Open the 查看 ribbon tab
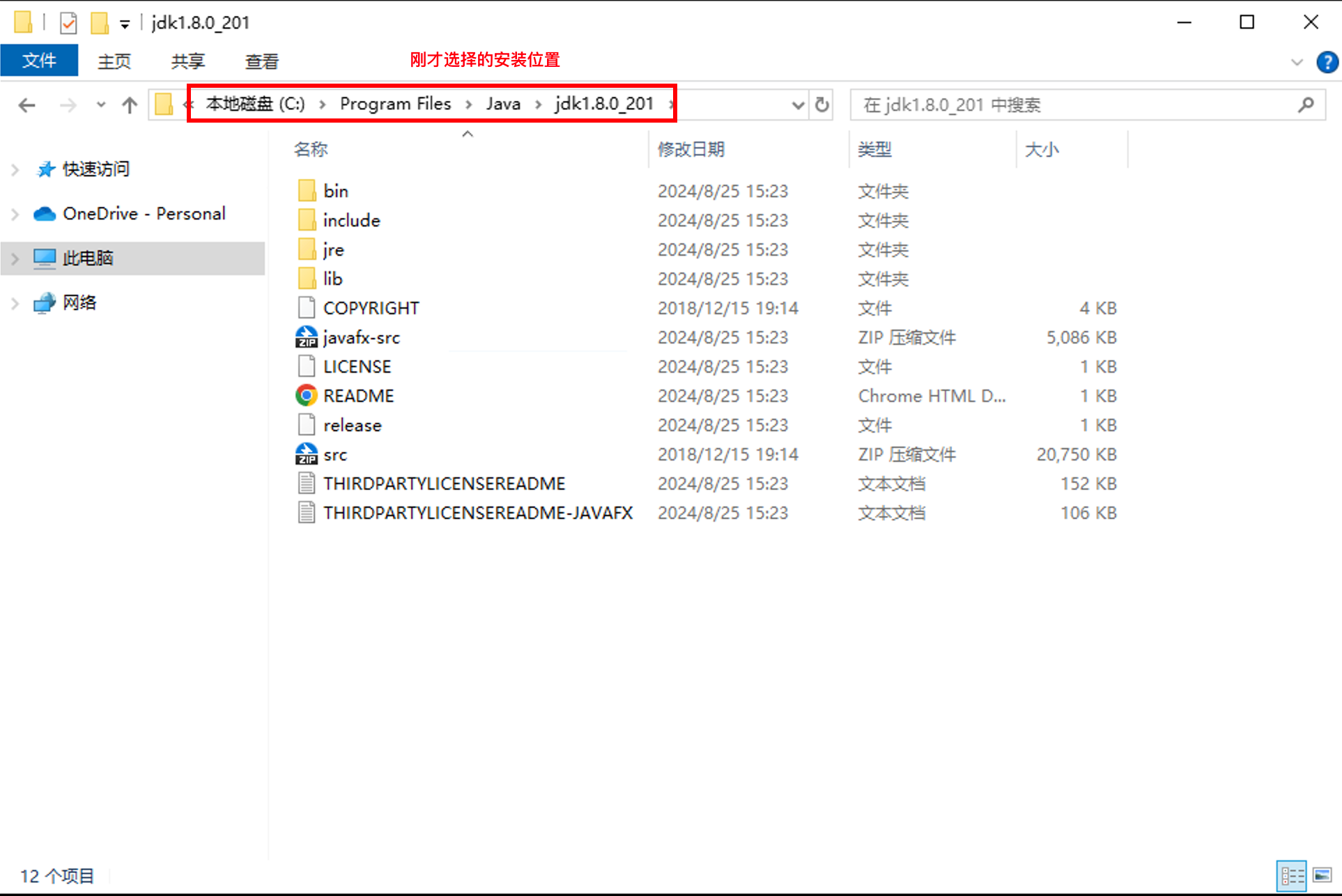 [x=262, y=61]
